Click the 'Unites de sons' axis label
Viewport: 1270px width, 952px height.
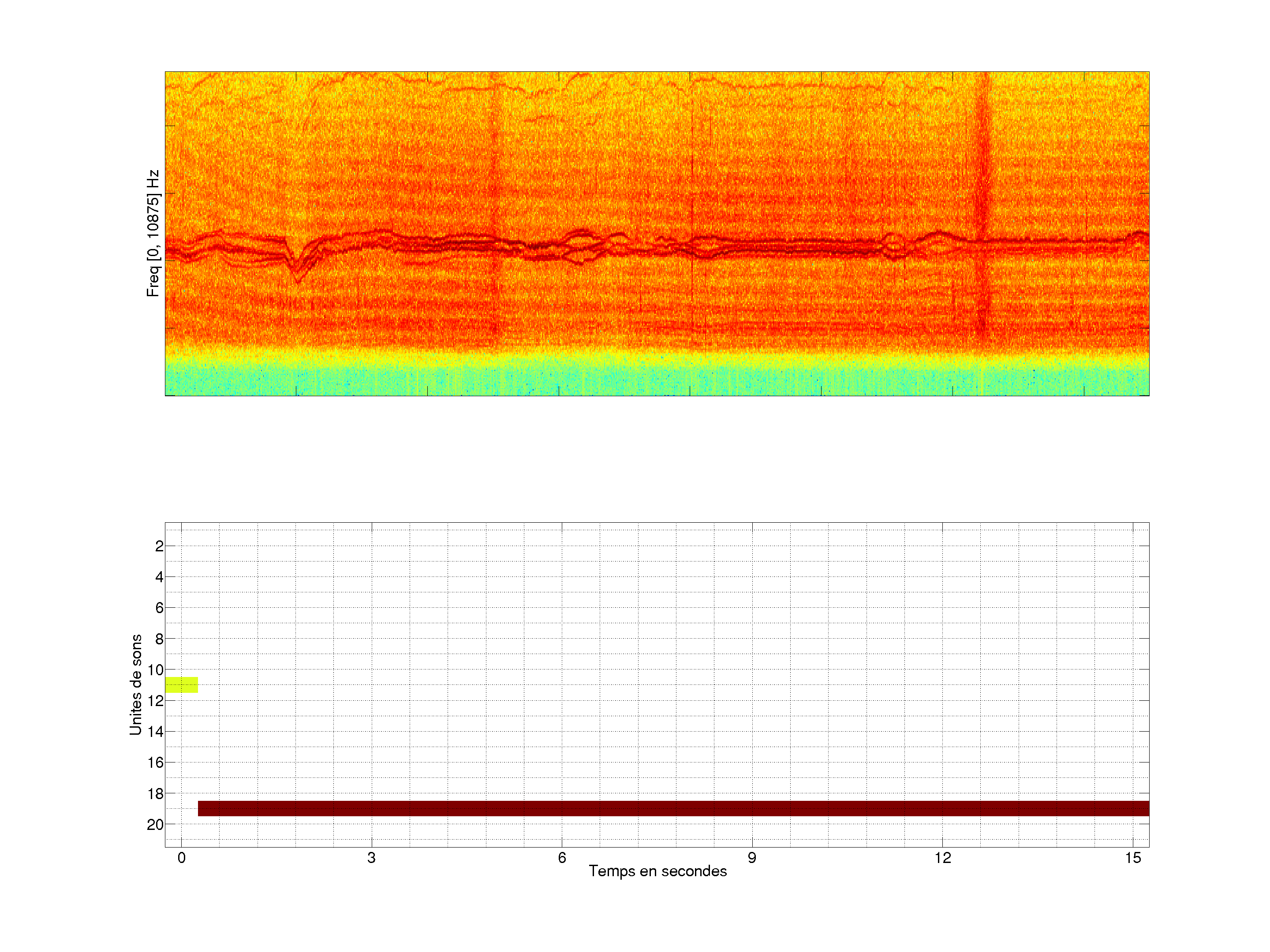135,684
